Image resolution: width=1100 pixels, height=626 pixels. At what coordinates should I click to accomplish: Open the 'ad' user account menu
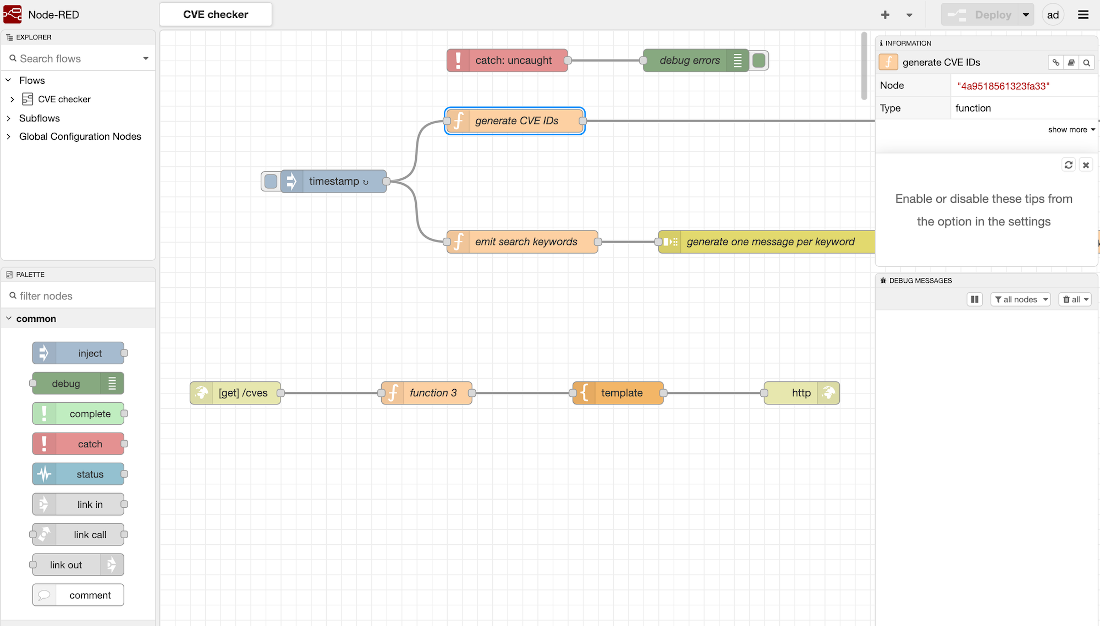[1053, 15]
